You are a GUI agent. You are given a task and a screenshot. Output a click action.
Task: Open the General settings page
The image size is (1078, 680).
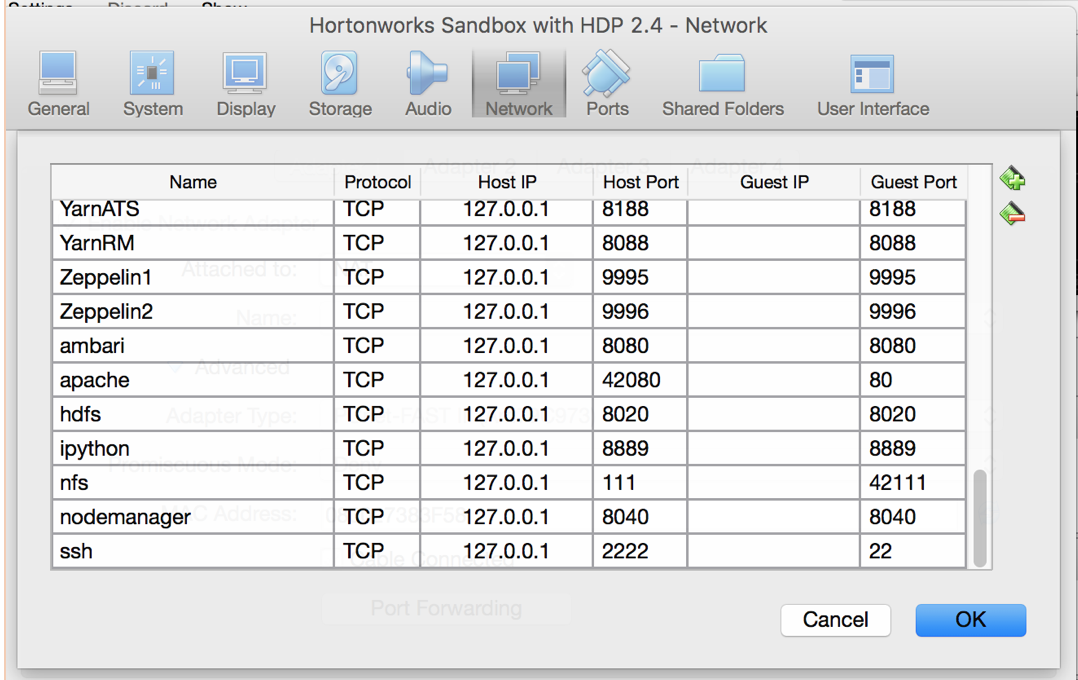click(x=58, y=82)
